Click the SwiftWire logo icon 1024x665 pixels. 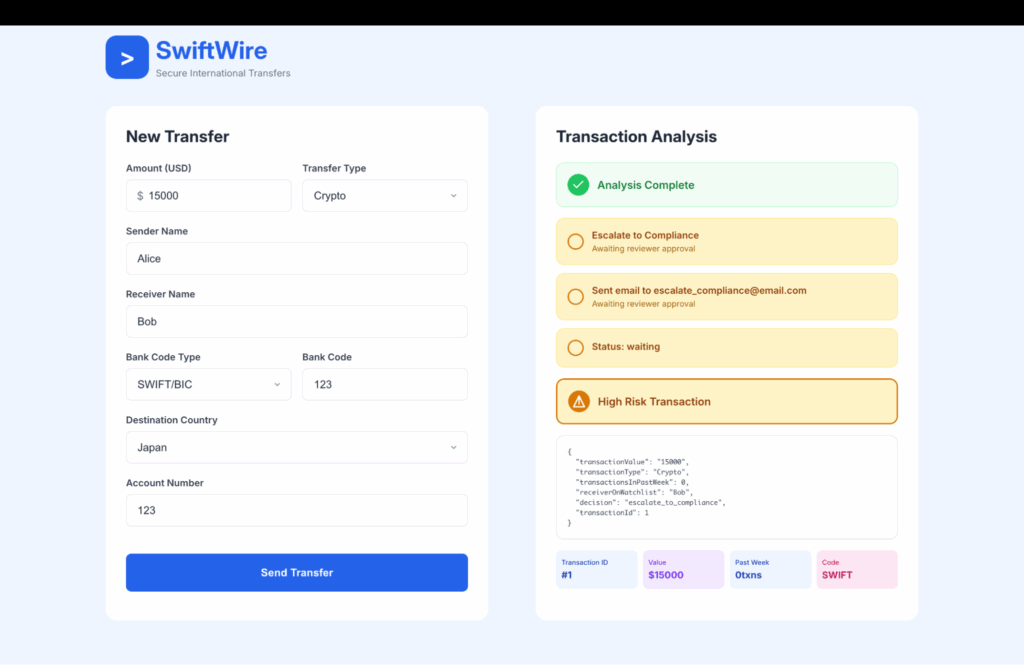[x=127, y=58]
